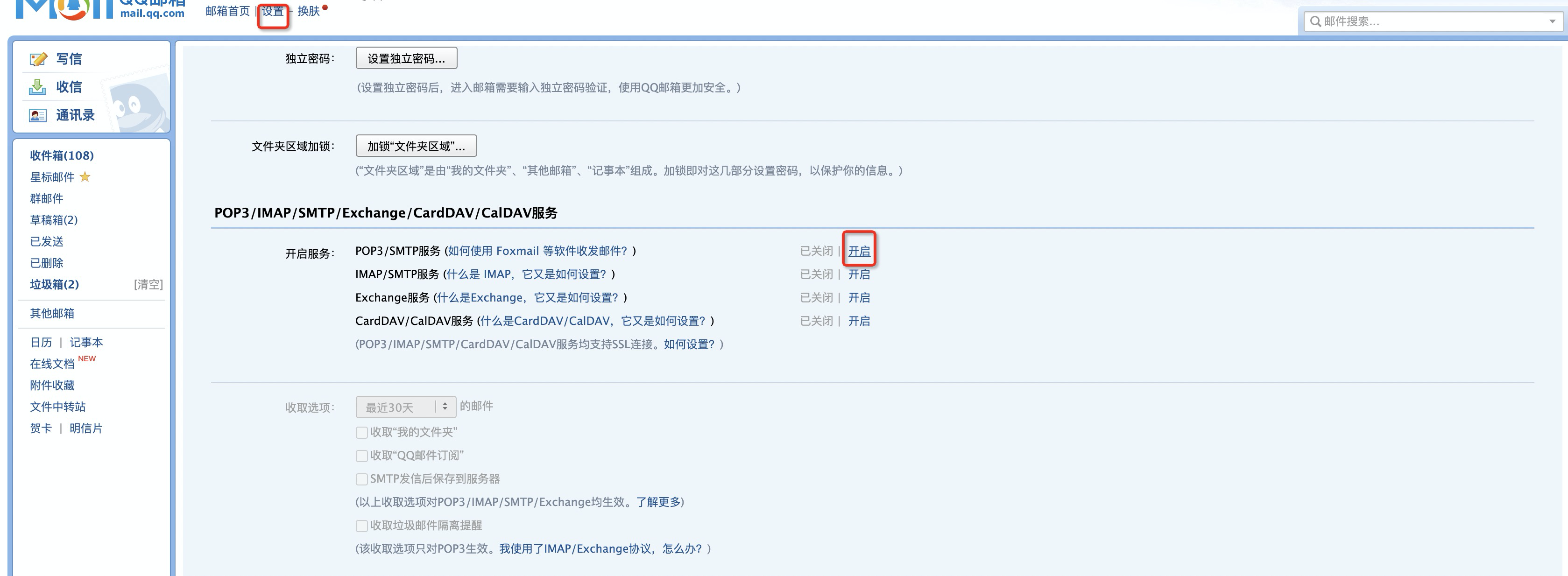Click the SSL 如何设置? link
The height and width of the screenshot is (576, 1568).
pyautogui.click(x=689, y=344)
